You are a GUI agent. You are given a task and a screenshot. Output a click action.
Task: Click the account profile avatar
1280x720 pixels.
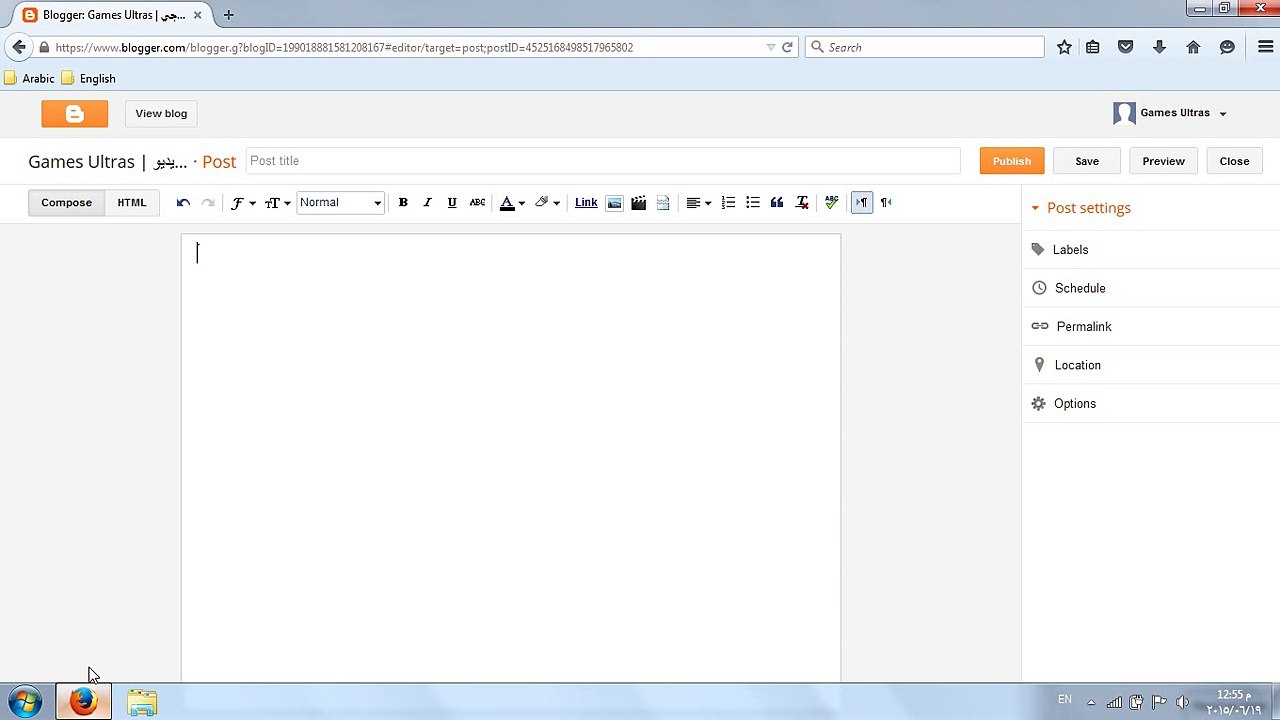pos(1124,113)
